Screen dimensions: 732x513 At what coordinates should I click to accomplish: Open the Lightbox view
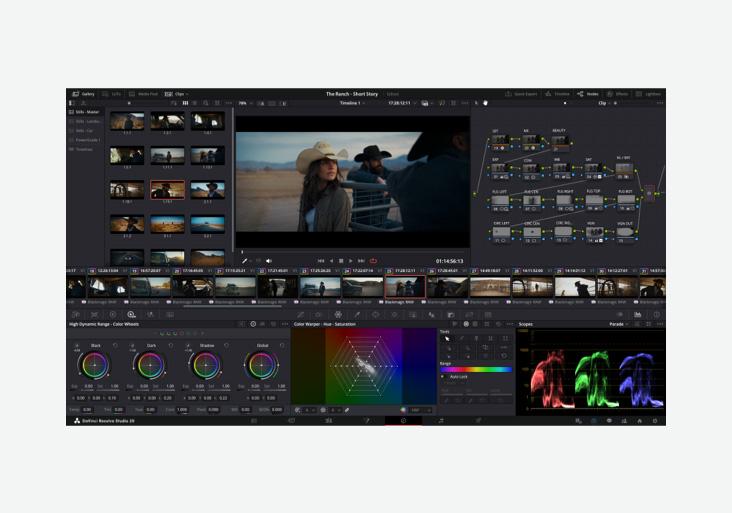pos(648,94)
